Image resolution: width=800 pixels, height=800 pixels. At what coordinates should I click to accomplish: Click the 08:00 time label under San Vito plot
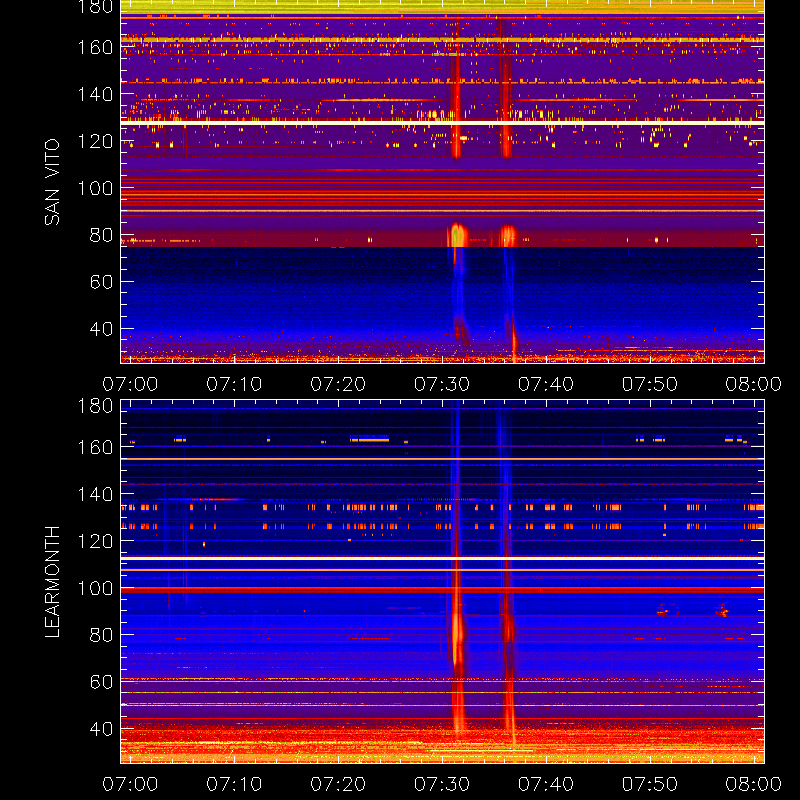point(754,384)
